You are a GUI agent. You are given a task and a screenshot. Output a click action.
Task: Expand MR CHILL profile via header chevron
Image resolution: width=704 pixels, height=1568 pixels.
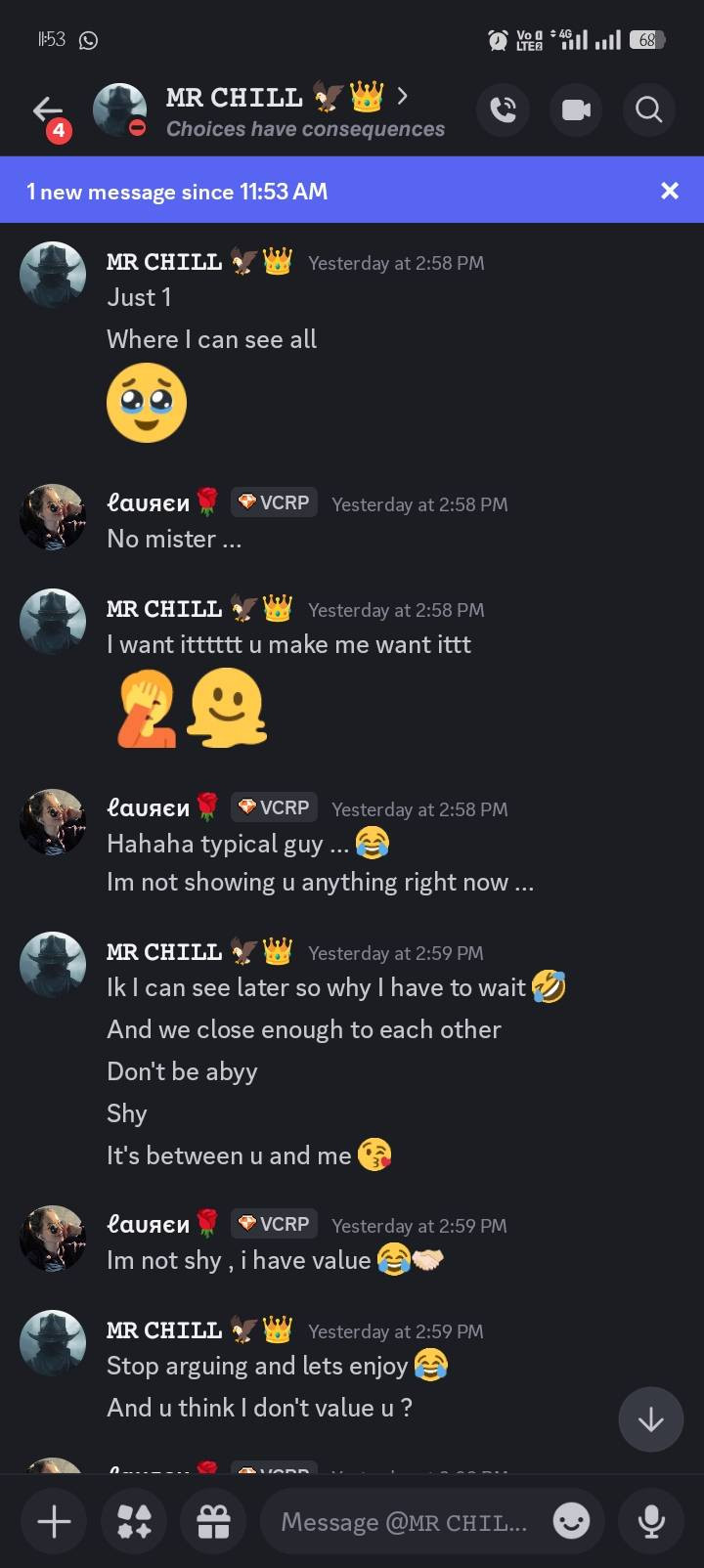coord(402,96)
